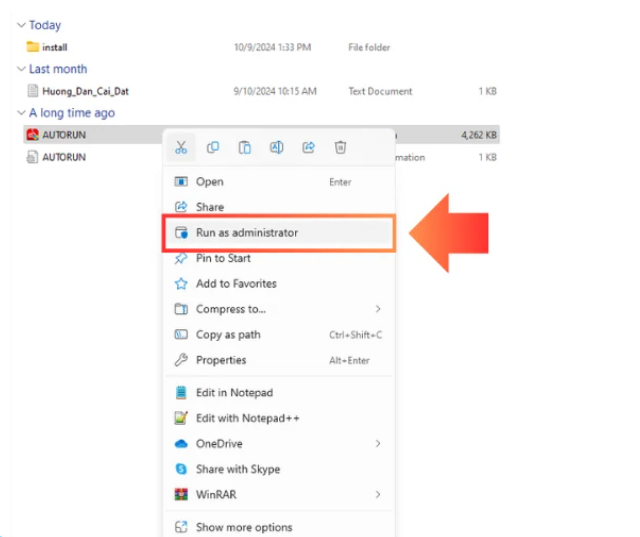The height and width of the screenshot is (537, 640).
Task: Select the red AUTORUN application icon
Action: [33, 134]
